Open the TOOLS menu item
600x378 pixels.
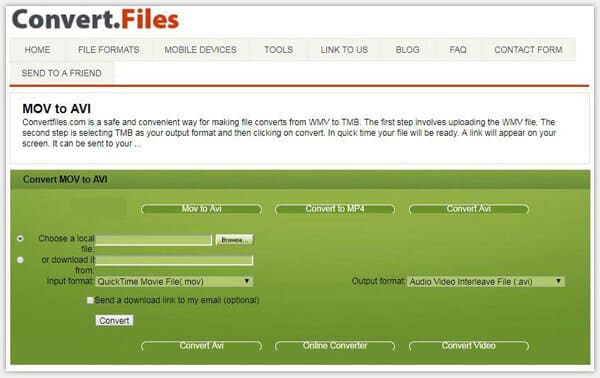click(x=279, y=50)
